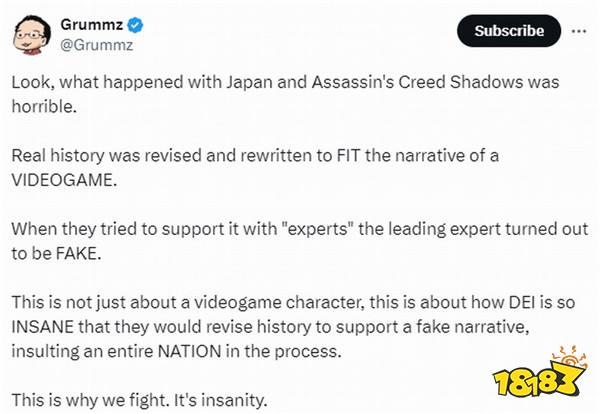The image size is (600, 414).
Task: Click the word "Japan" in the first line
Action: click(249, 83)
